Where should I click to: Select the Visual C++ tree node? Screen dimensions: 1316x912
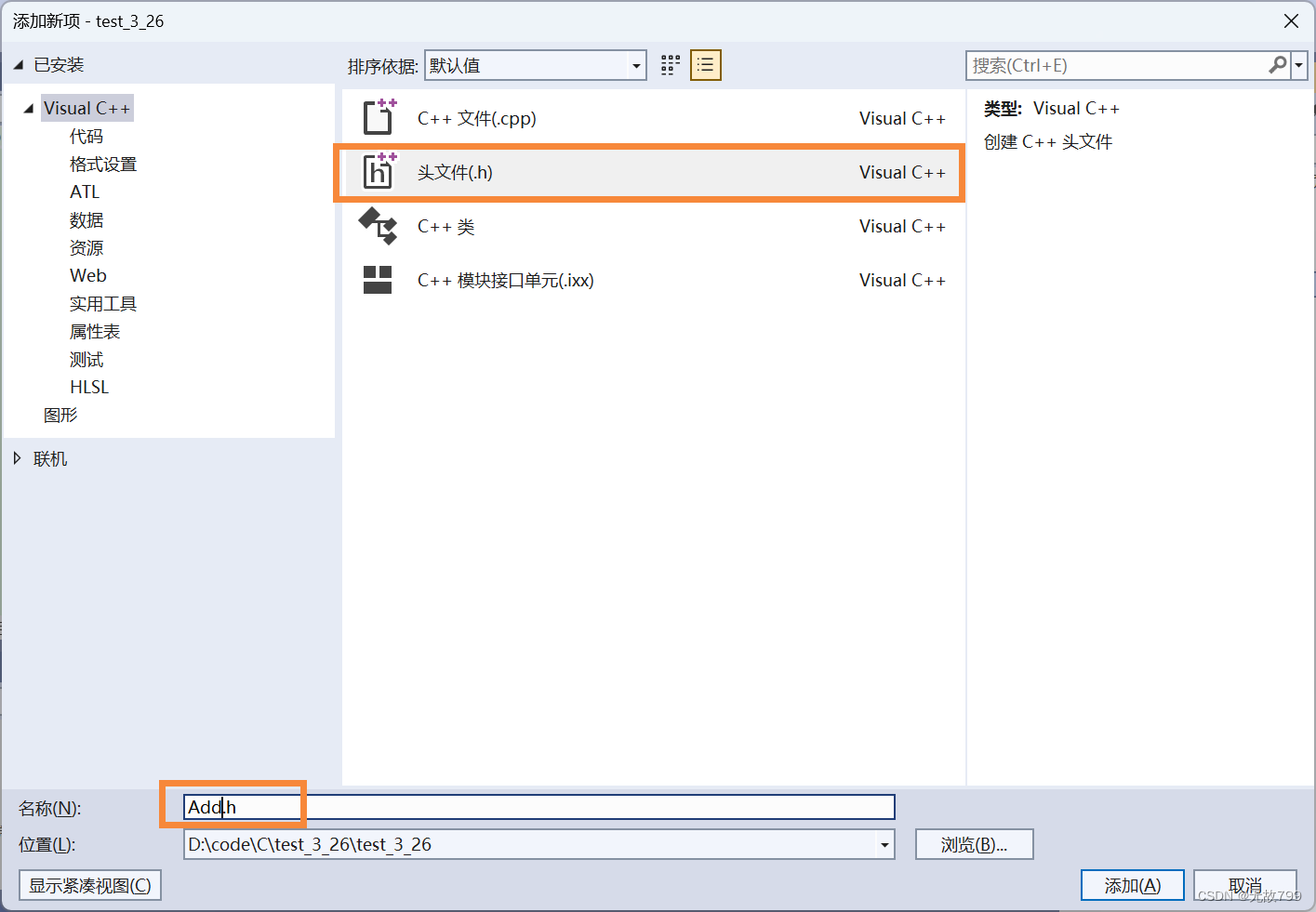[x=87, y=108]
